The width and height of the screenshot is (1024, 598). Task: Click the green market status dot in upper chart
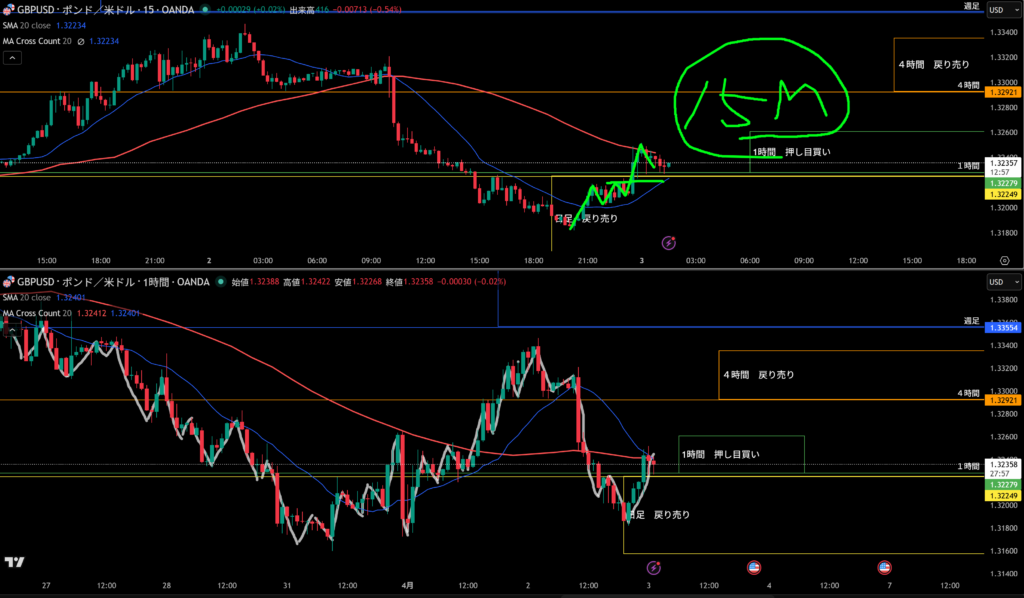(206, 9)
